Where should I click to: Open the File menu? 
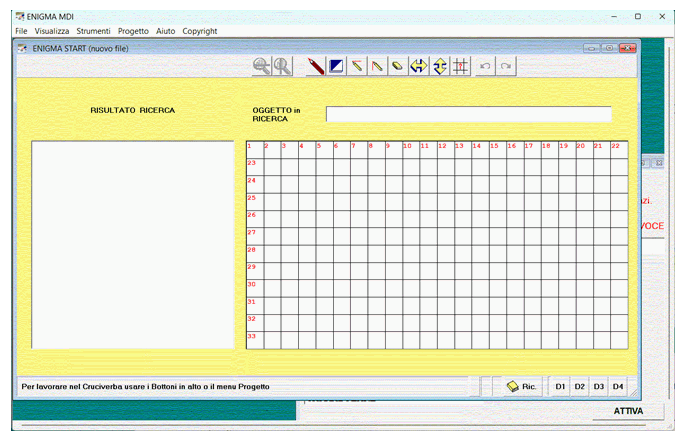(x=21, y=31)
